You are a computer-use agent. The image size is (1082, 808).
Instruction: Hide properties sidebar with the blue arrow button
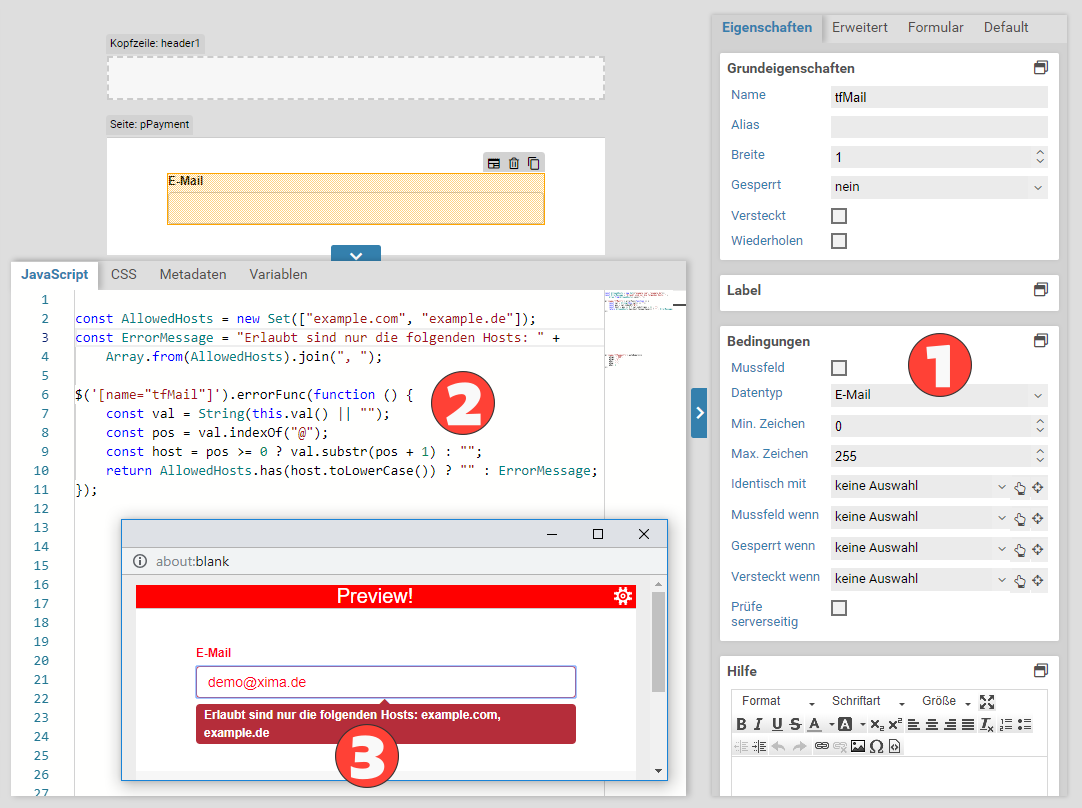tap(699, 413)
